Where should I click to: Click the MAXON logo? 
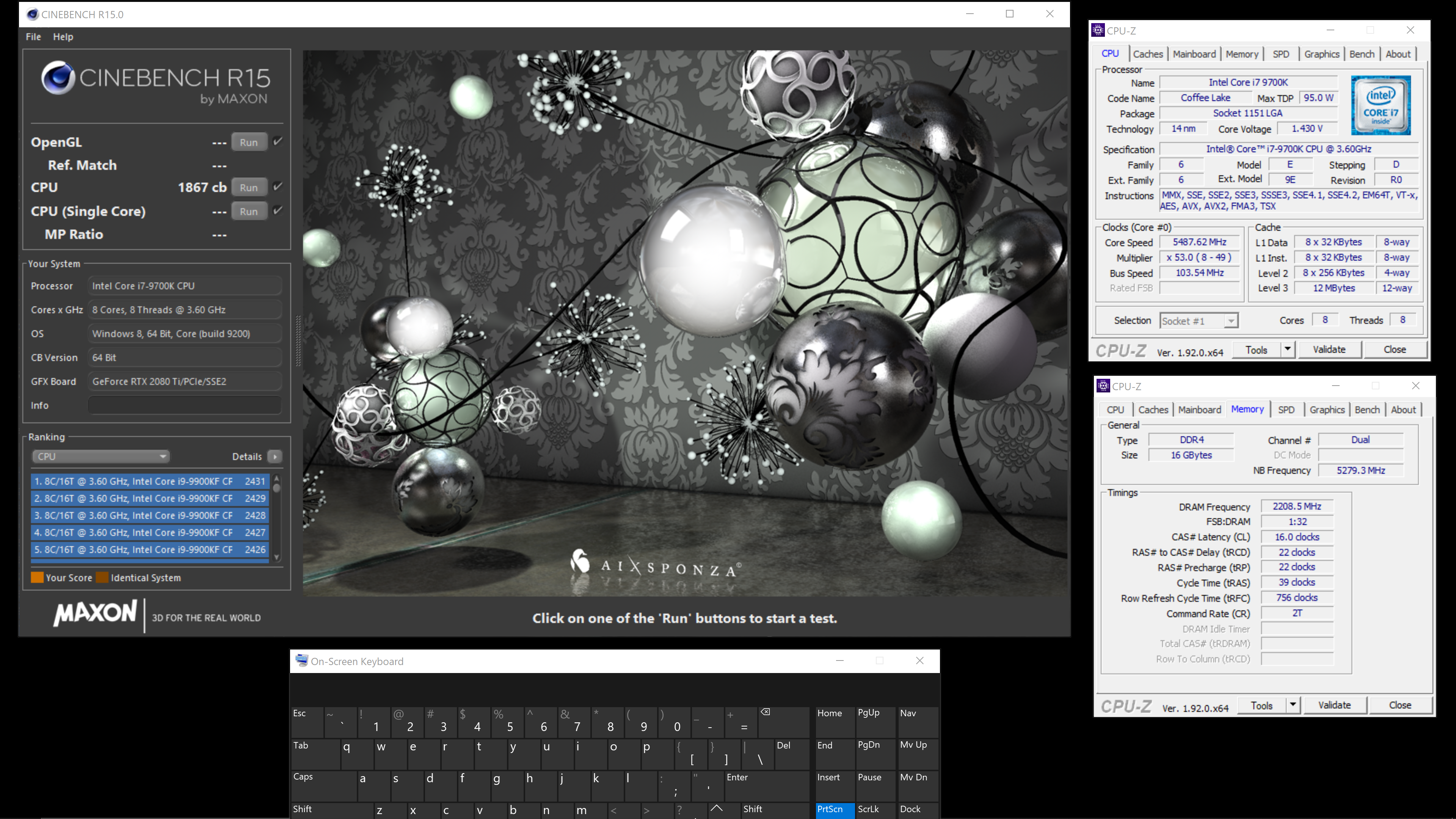95,614
